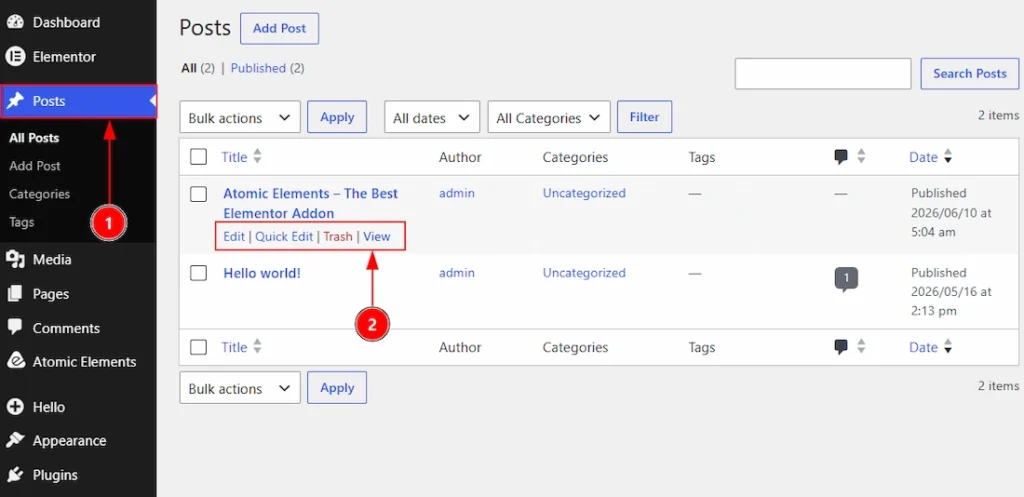Open Tags submenu item
The height and width of the screenshot is (497, 1024).
[x=22, y=222]
